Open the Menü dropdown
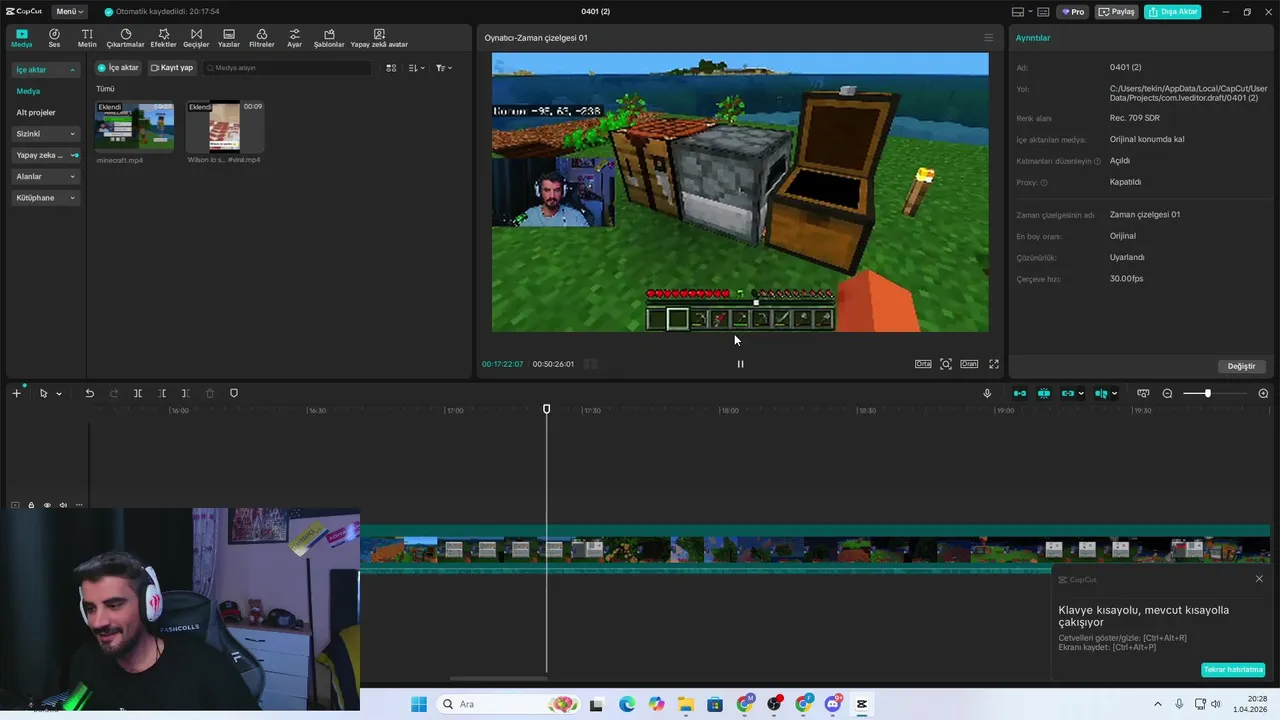Image resolution: width=1280 pixels, height=720 pixels. point(69,12)
